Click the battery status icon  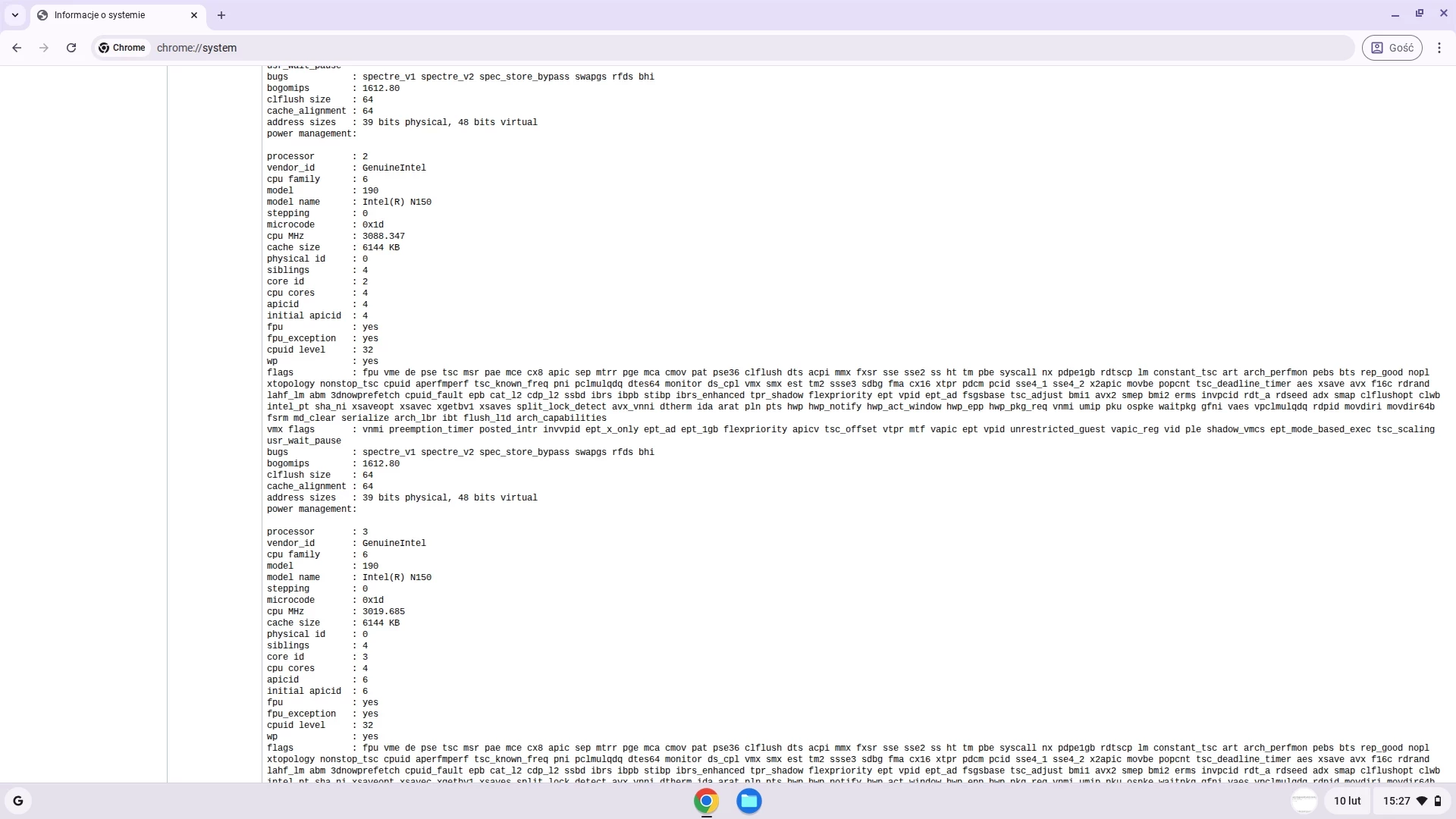tap(1438, 801)
